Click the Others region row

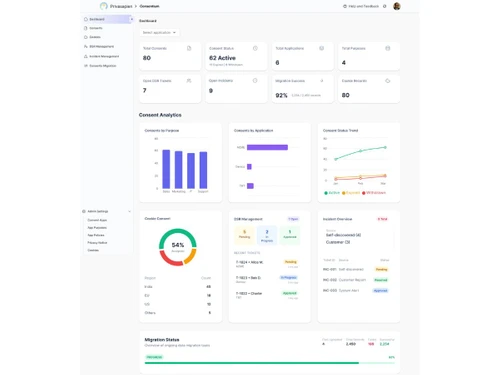[x=178, y=313]
